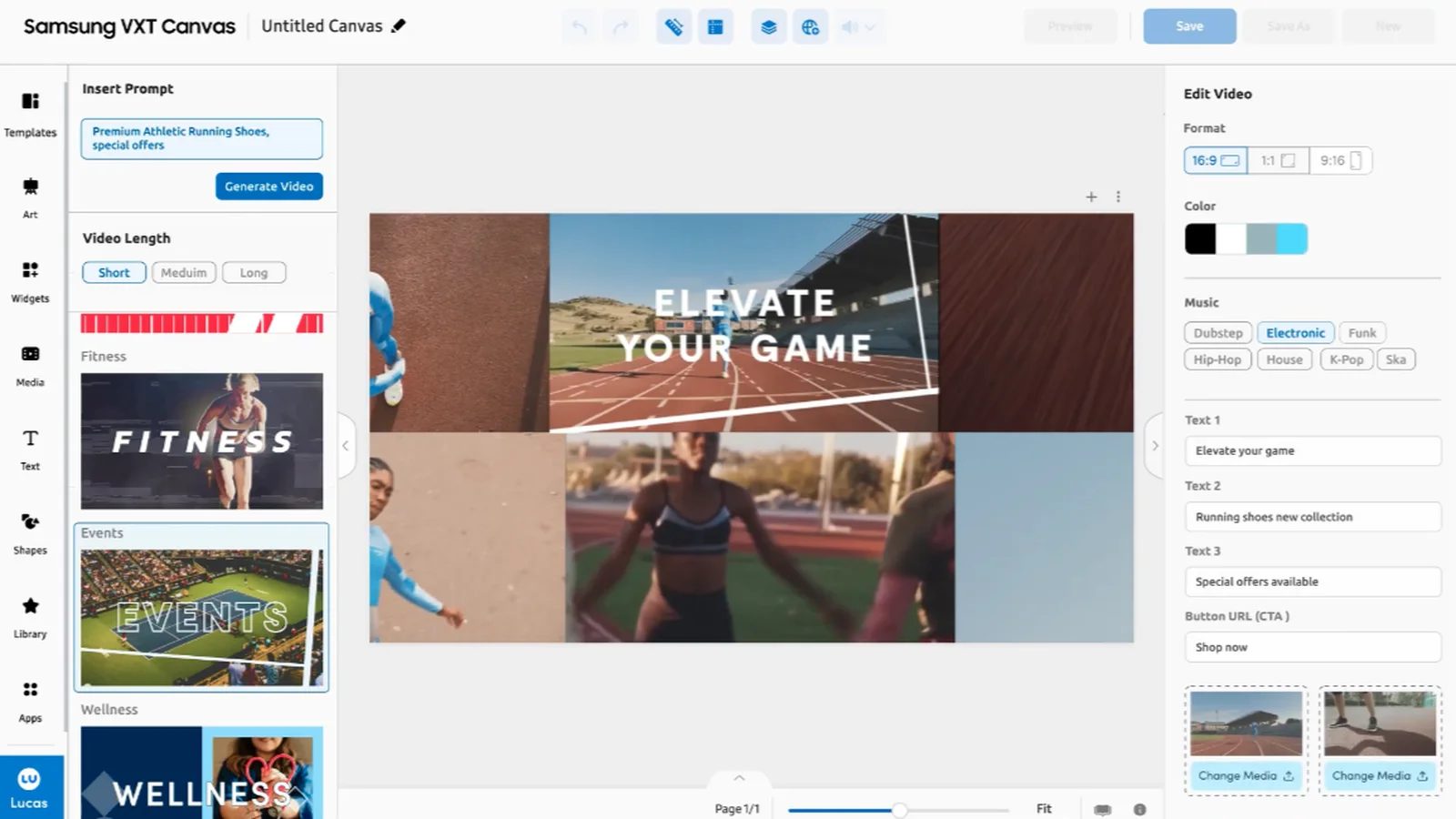Click the Preview button
This screenshot has width=1456, height=819.
click(1070, 26)
